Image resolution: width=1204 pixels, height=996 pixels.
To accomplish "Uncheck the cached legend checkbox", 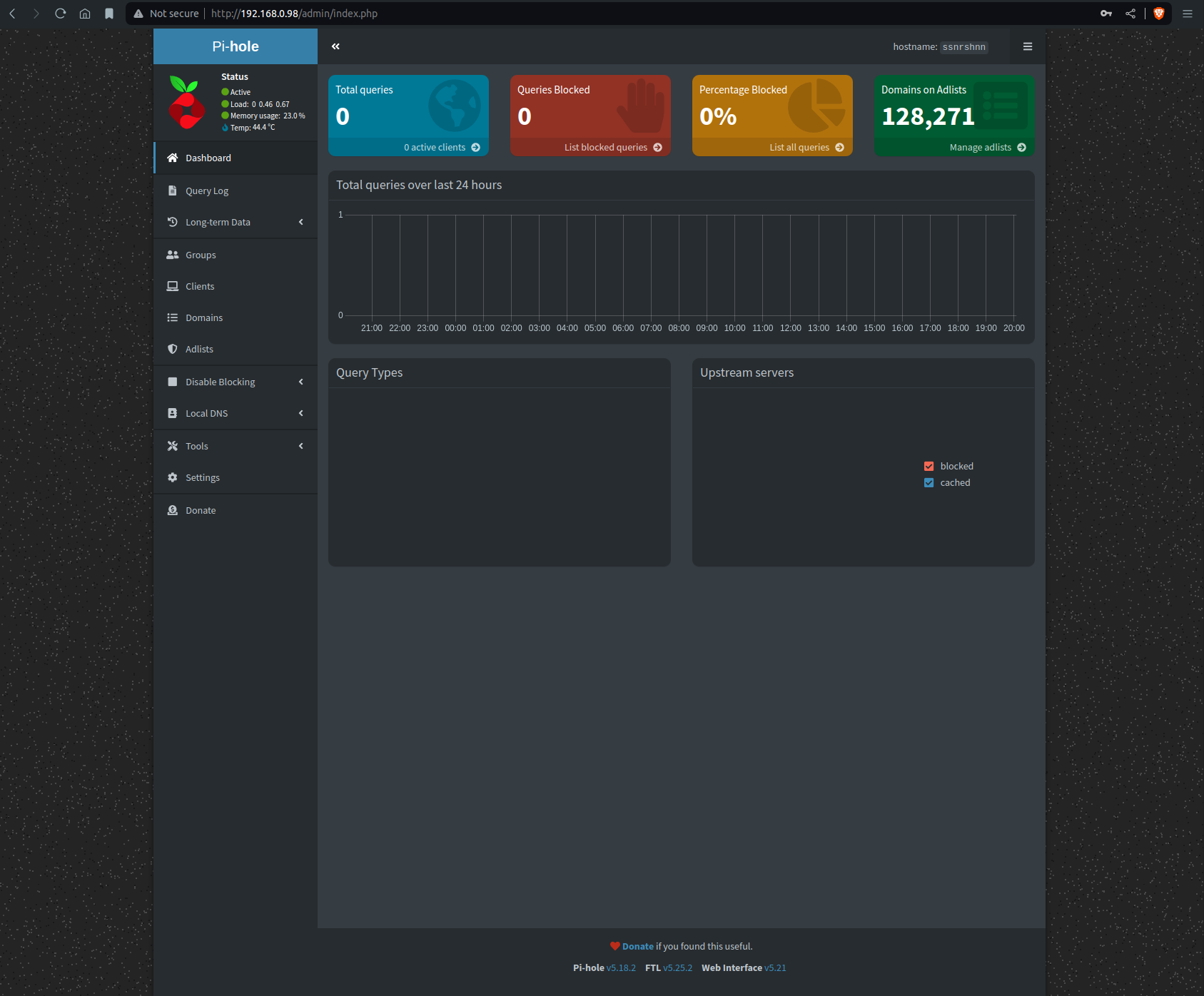I will click(929, 482).
